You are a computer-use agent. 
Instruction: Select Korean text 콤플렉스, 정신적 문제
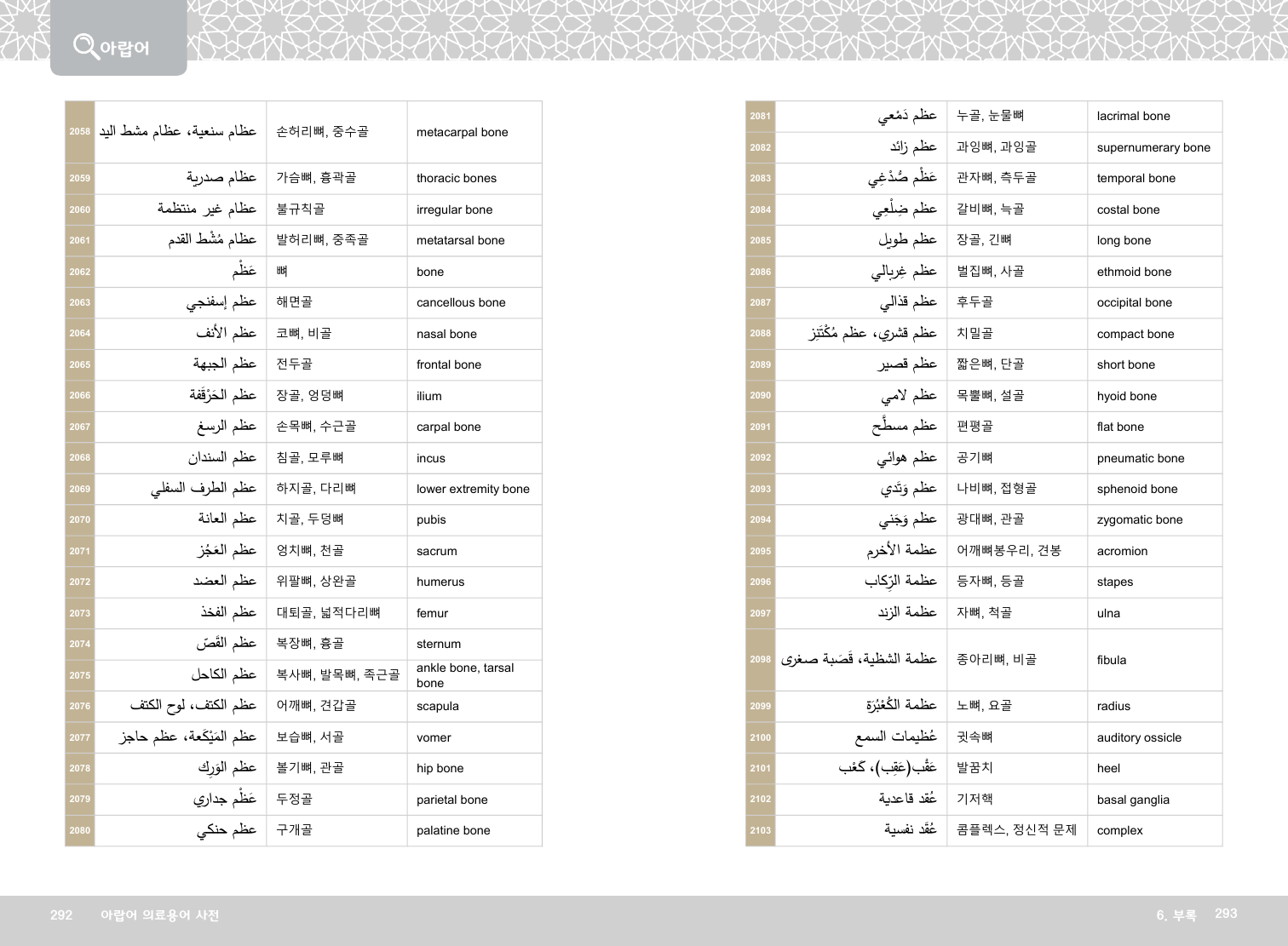click(x=1016, y=830)
